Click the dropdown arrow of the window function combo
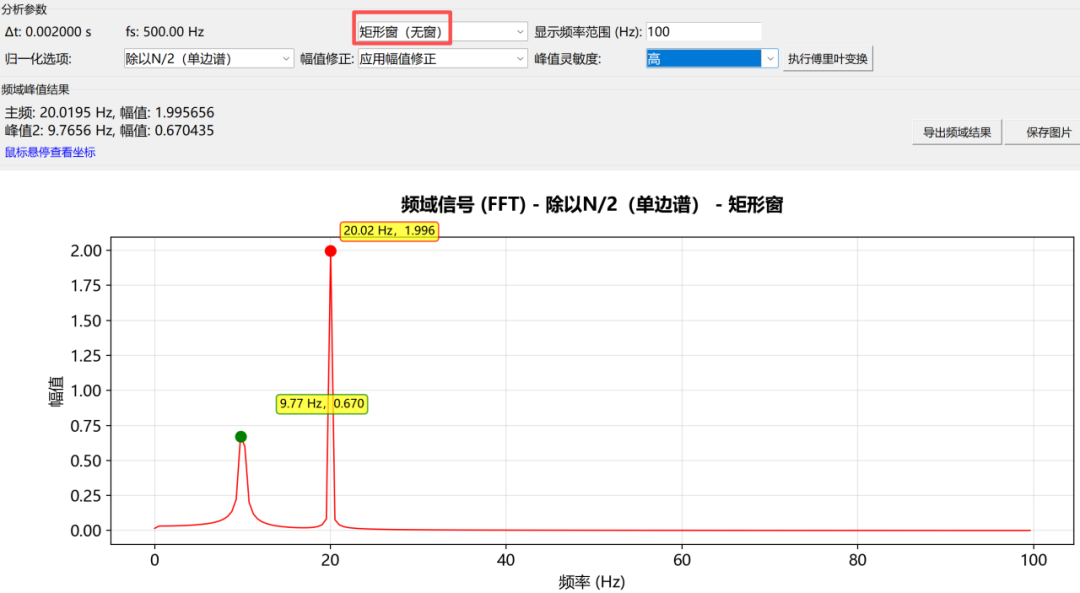1080x593 pixels. click(520, 32)
